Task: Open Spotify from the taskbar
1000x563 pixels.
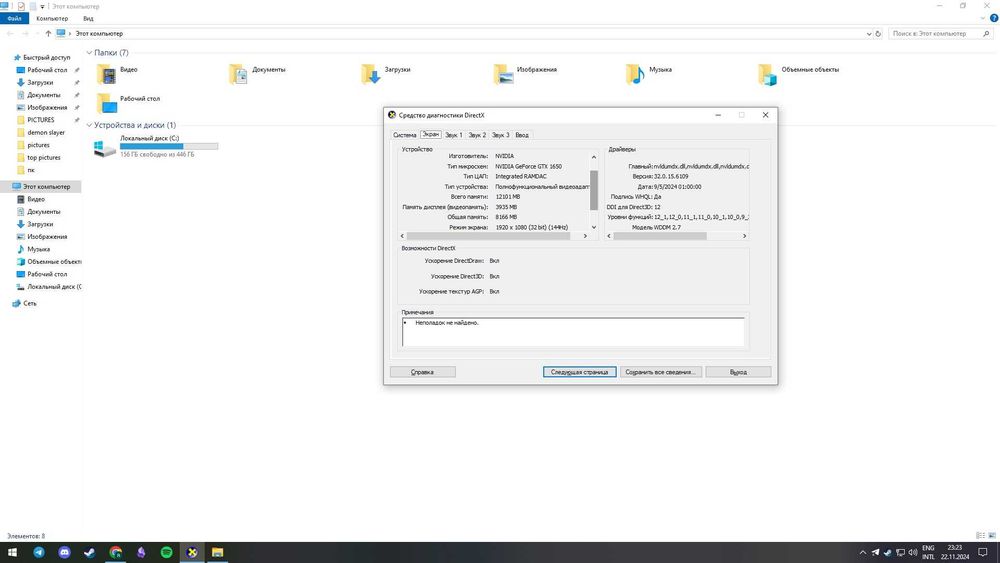Action: (166, 552)
